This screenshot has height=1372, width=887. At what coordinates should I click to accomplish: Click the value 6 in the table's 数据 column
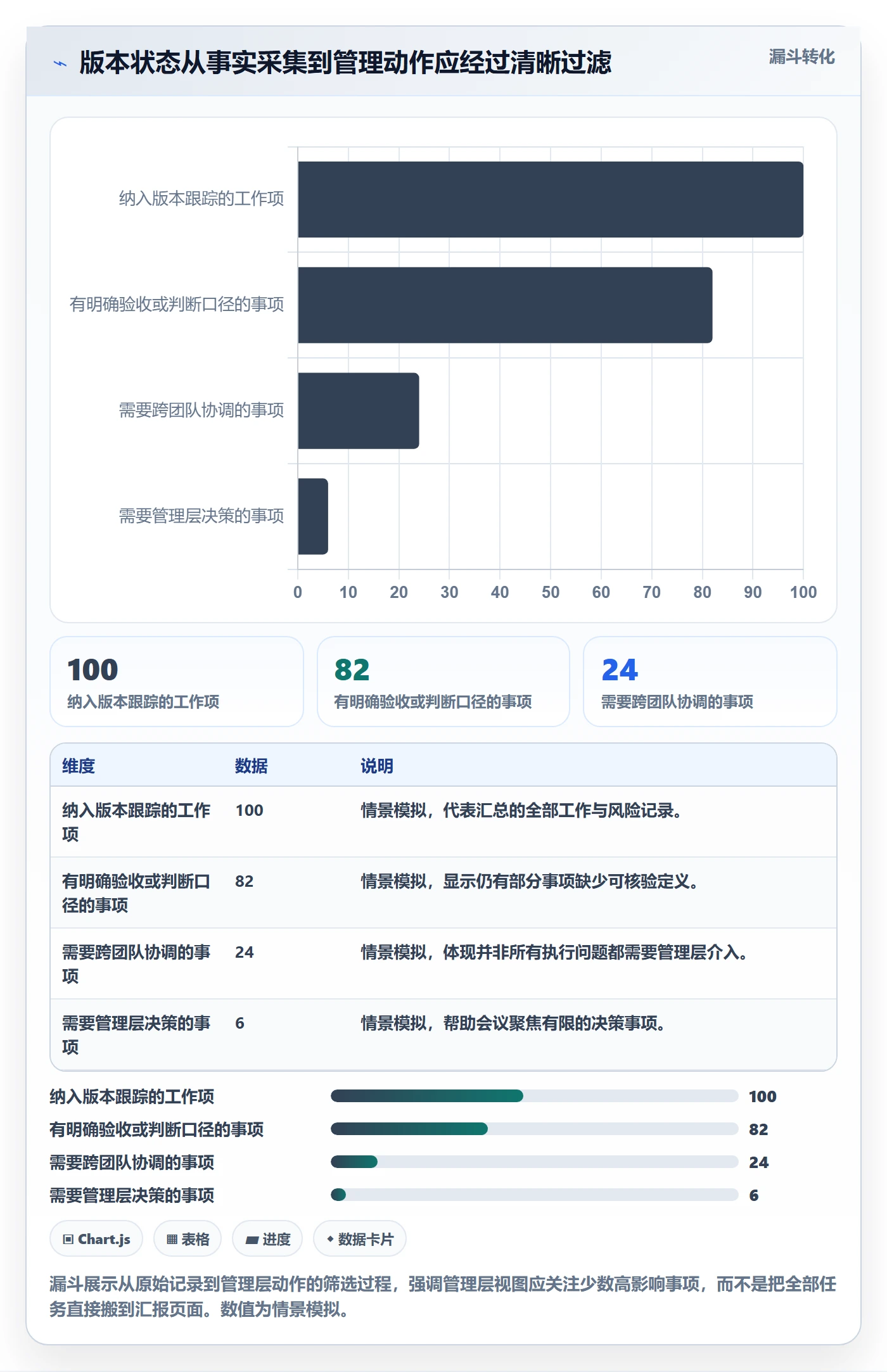pyautogui.click(x=239, y=1023)
